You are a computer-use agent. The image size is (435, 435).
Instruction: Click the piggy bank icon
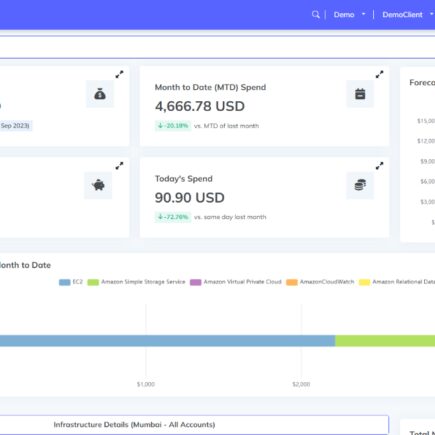pos(98,185)
